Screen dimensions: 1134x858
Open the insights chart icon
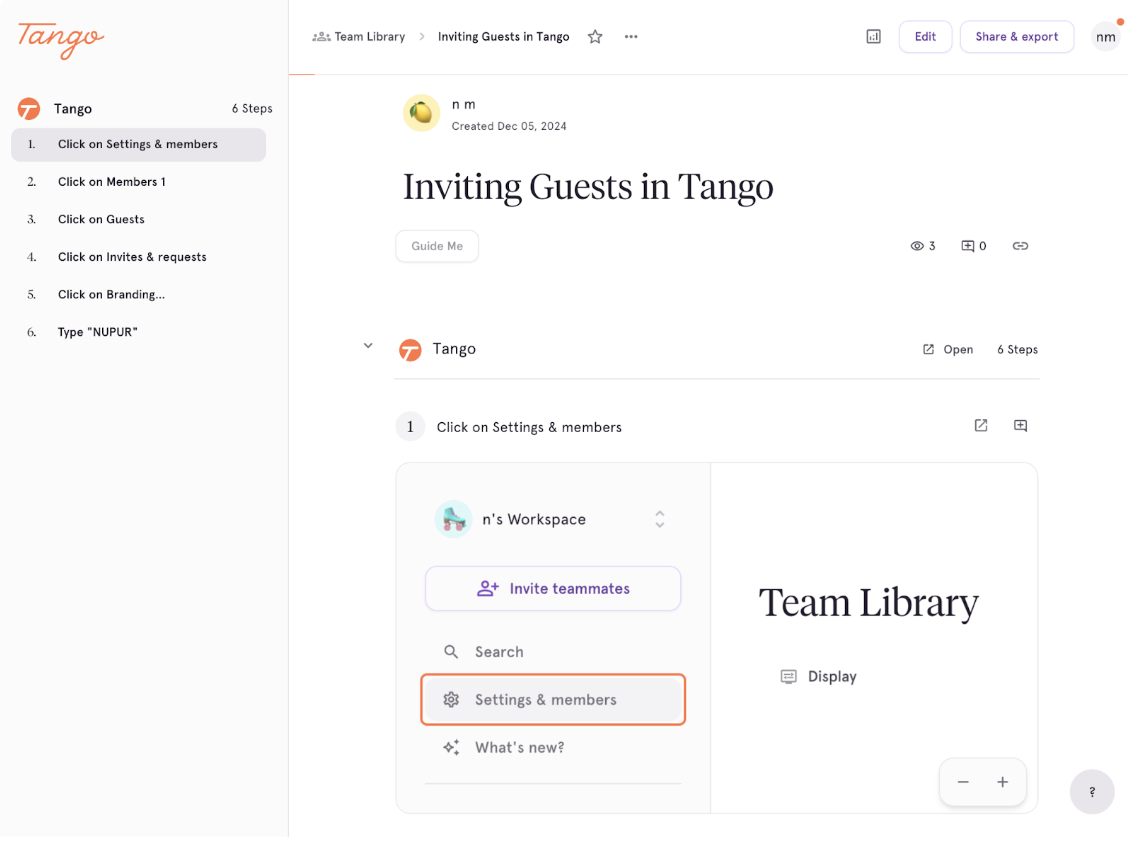pyautogui.click(x=874, y=37)
